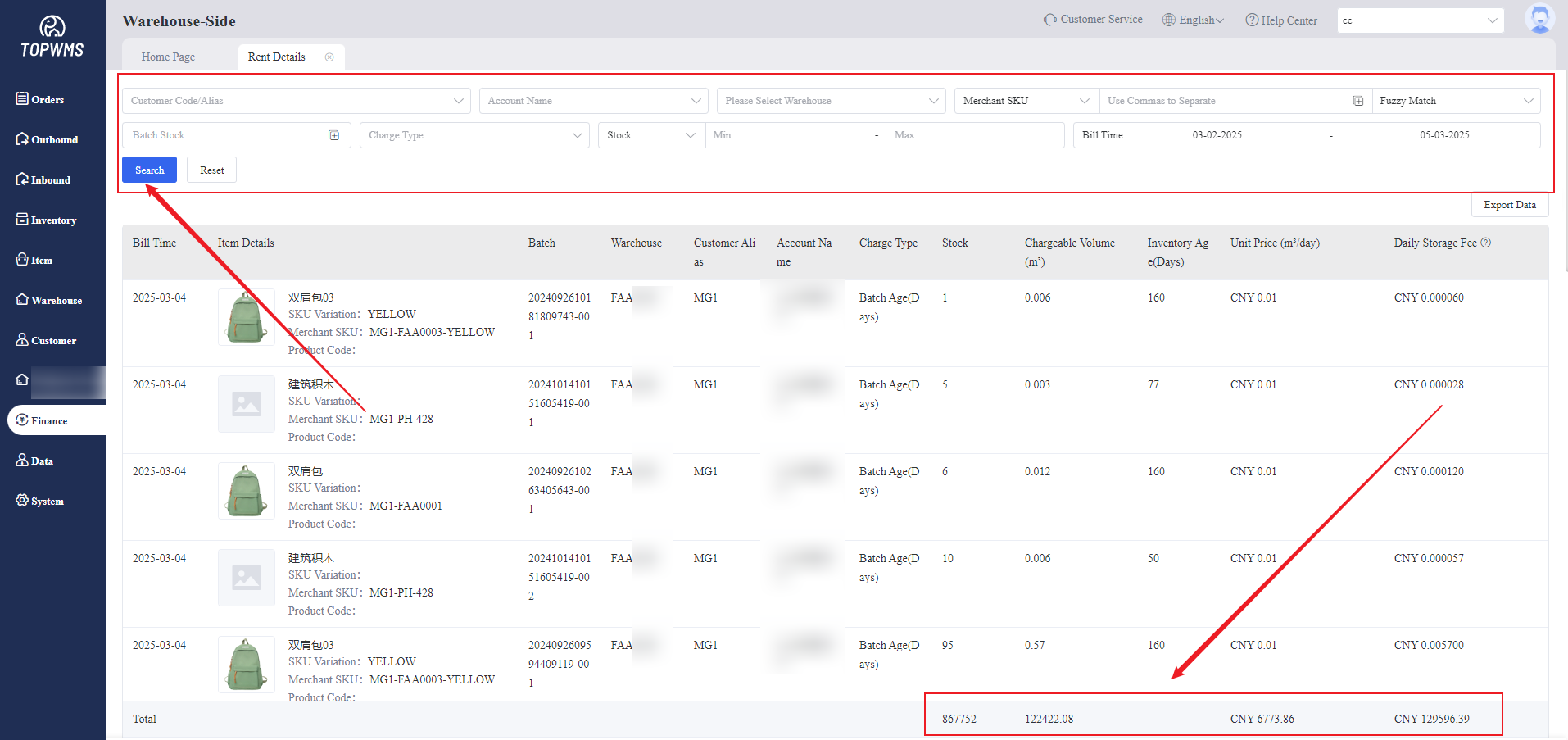The width and height of the screenshot is (1568, 740).
Task: Close the Rent Details tab
Action: 329,57
